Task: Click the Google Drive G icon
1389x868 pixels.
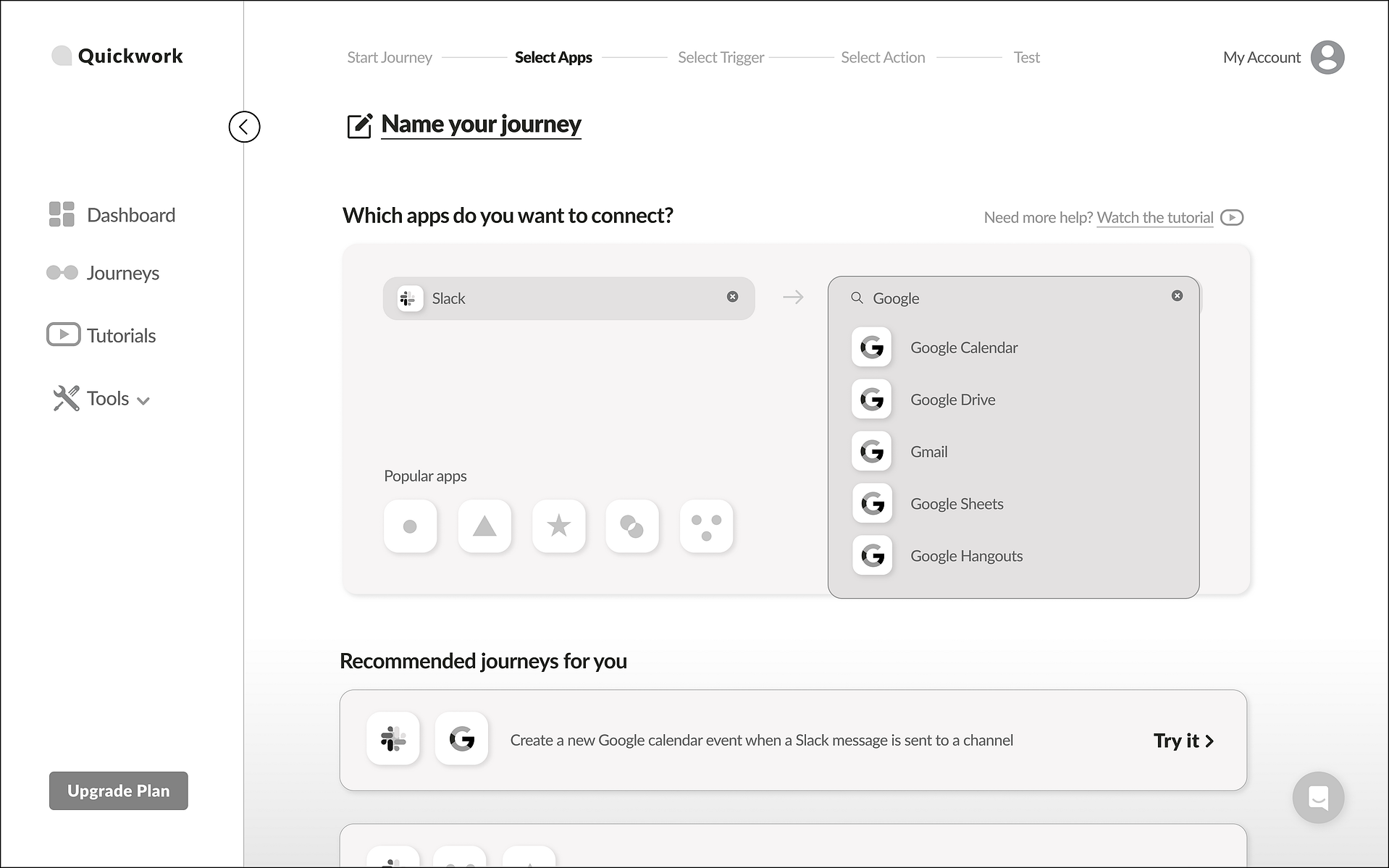Action: pos(872,399)
